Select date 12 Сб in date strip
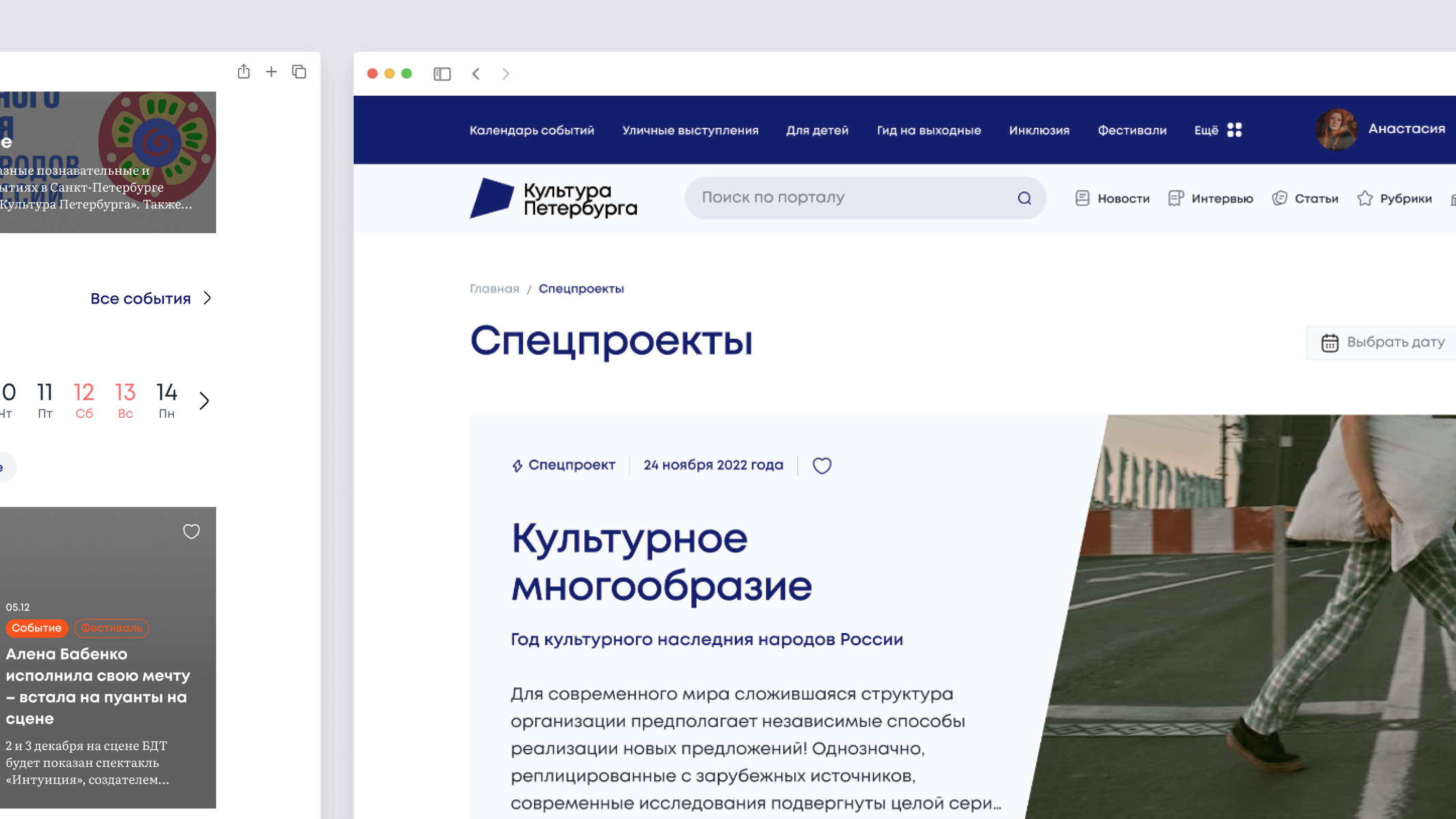The width and height of the screenshot is (1456, 819). (x=84, y=400)
